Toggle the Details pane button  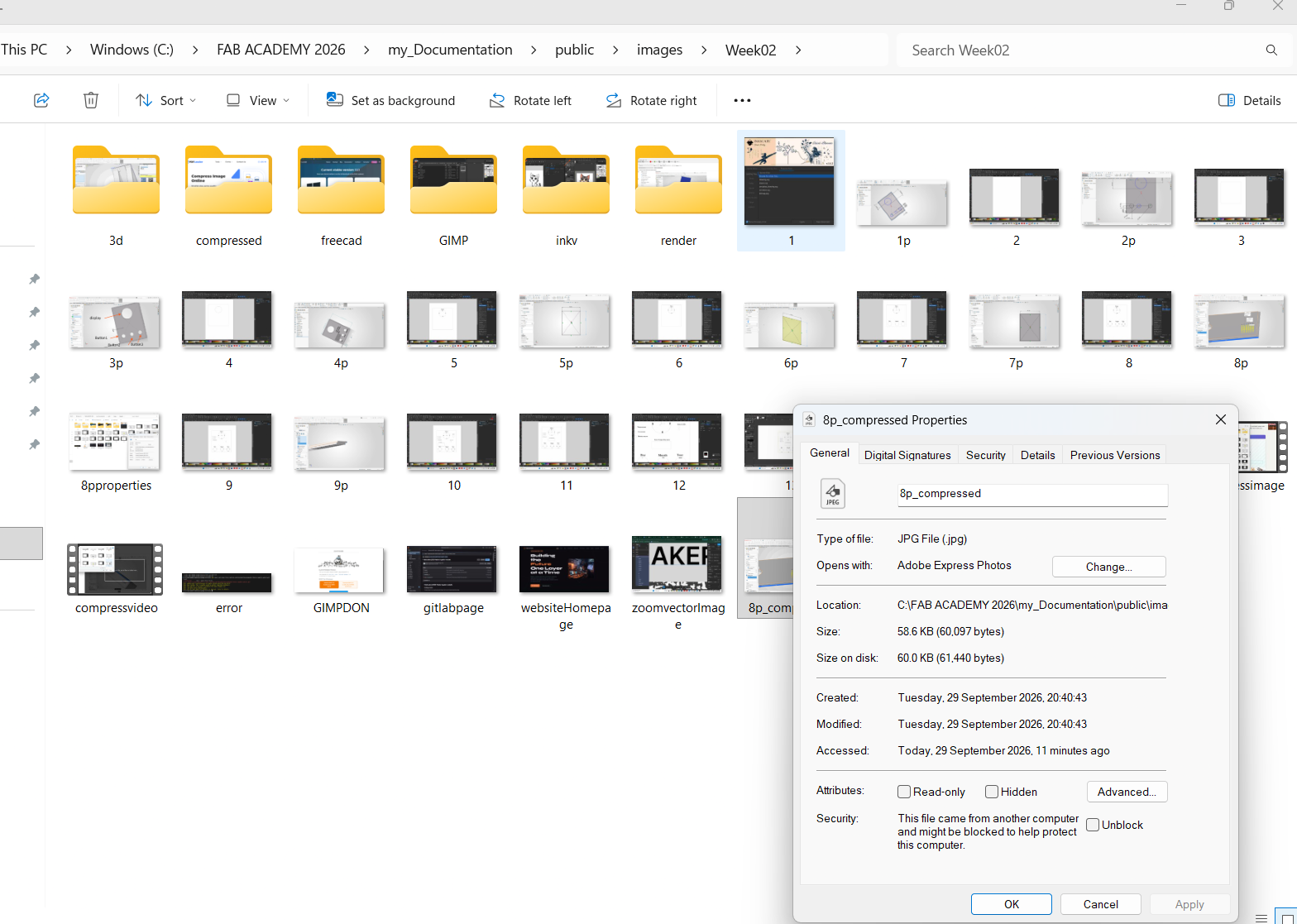coord(1250,100)
